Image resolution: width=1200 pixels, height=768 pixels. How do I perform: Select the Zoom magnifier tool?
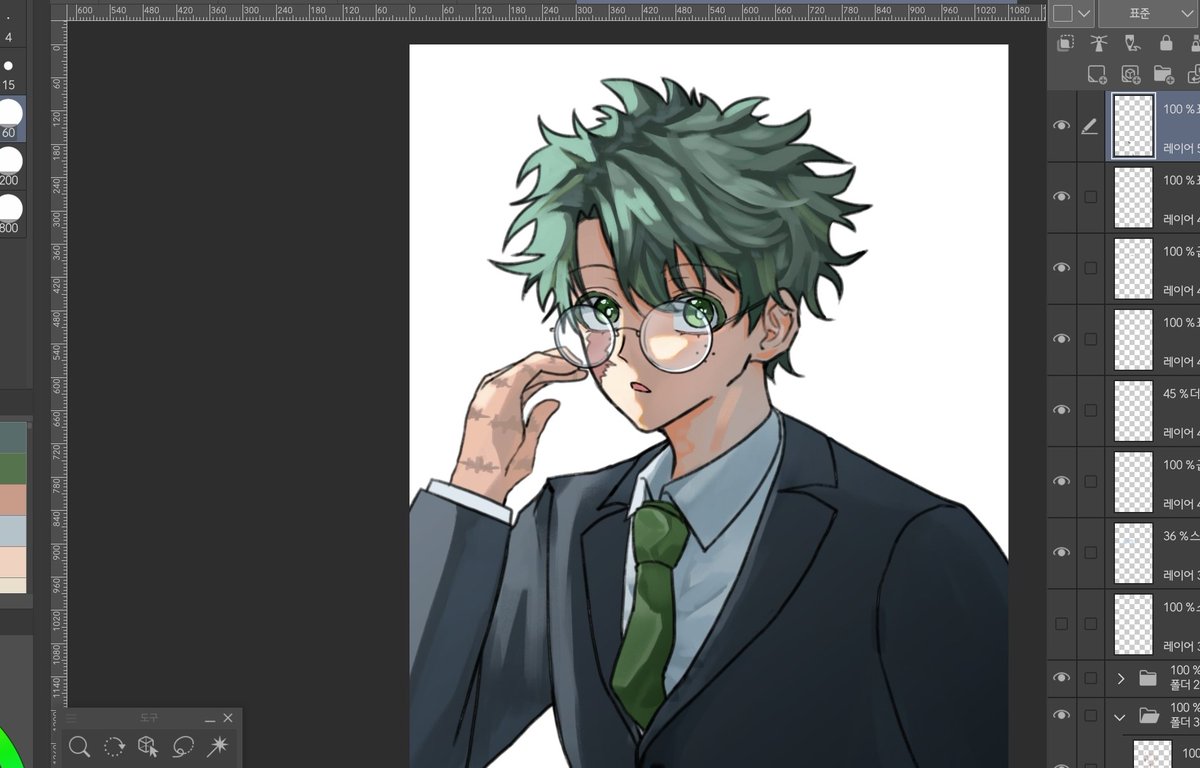point(80,746)
